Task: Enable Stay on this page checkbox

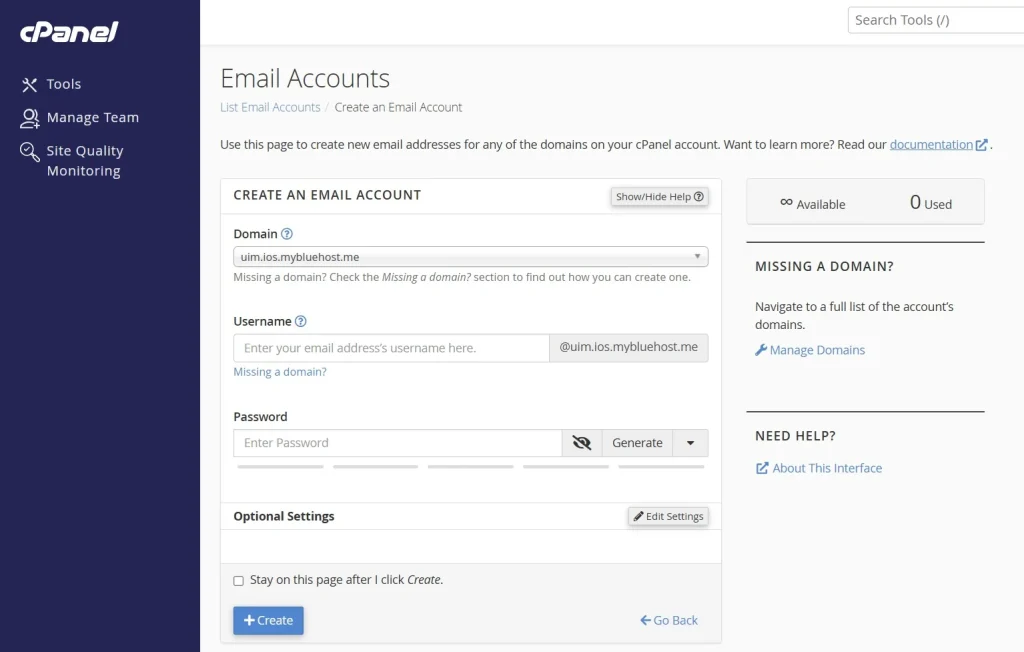Action: [238, 580]
